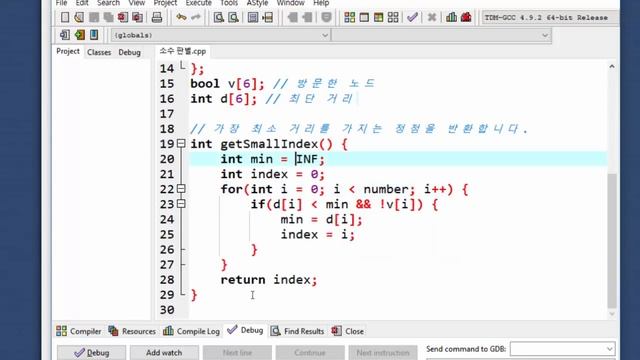The height and width of the screenshot is (360, 640).
Task: Collapse the for loop fold at line 22
Action: coord(181,189)
